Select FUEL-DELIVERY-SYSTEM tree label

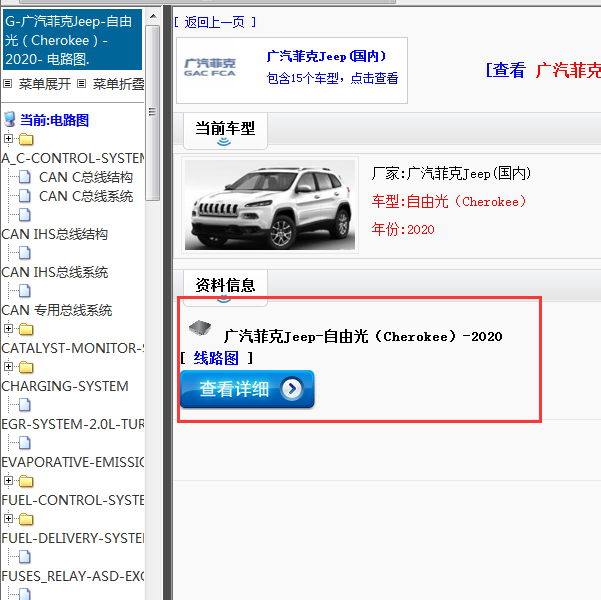[73, 538]
